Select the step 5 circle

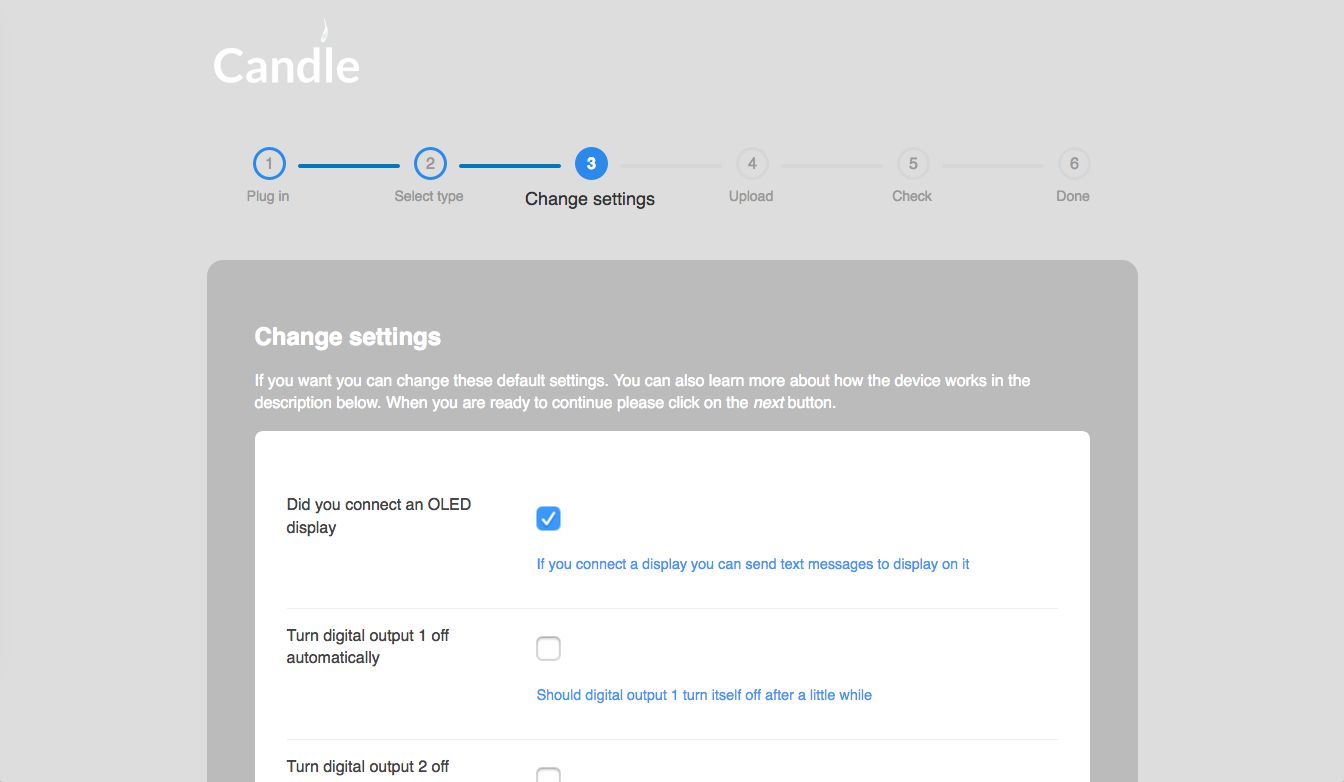[913, 164]
